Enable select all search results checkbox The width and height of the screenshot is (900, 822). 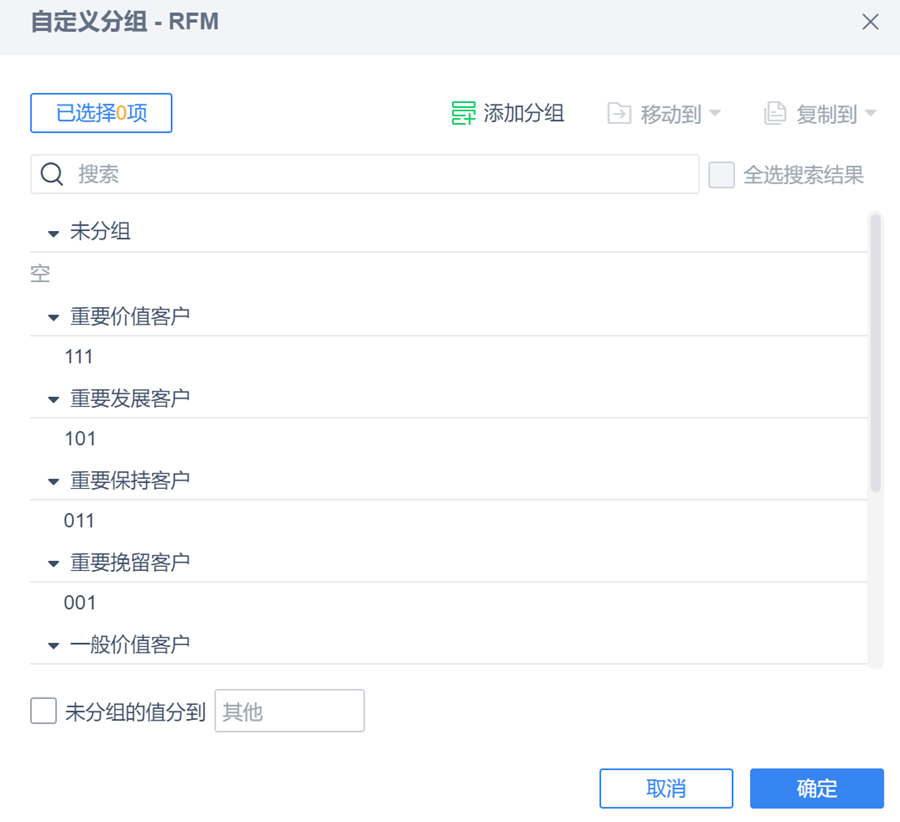[721, 175]
